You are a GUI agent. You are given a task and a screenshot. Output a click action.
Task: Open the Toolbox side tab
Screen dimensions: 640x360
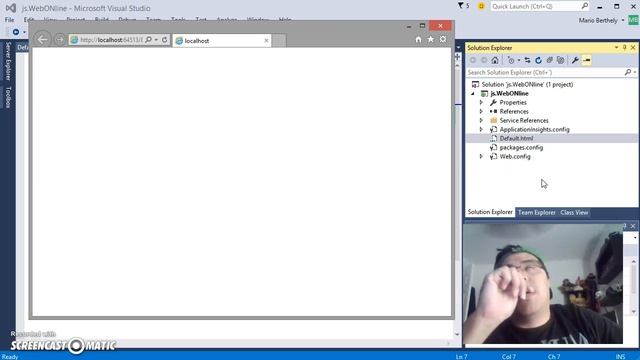pos(8,97)
